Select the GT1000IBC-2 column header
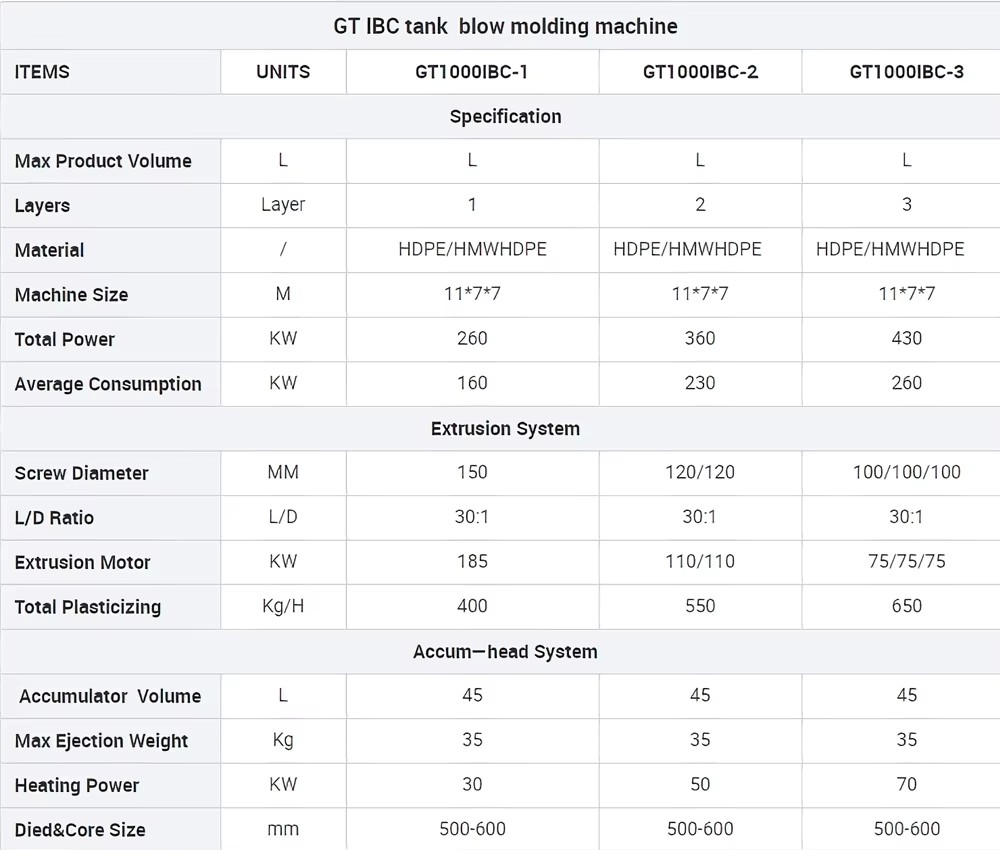The height and width of the screenshot is (850, 1000). click(700, 72)
